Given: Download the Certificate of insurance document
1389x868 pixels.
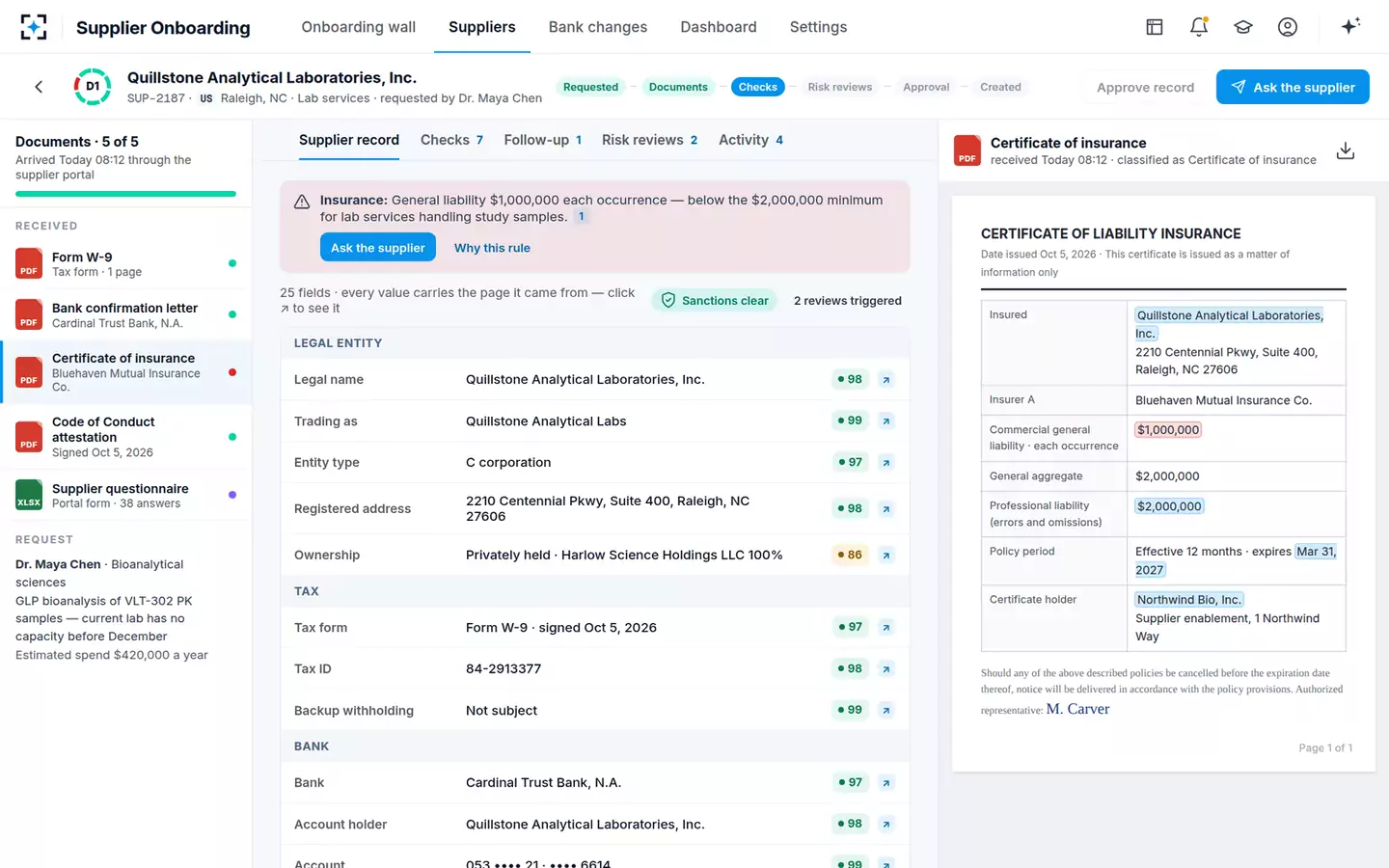Looking at the screenshot, I should 1346,150.
